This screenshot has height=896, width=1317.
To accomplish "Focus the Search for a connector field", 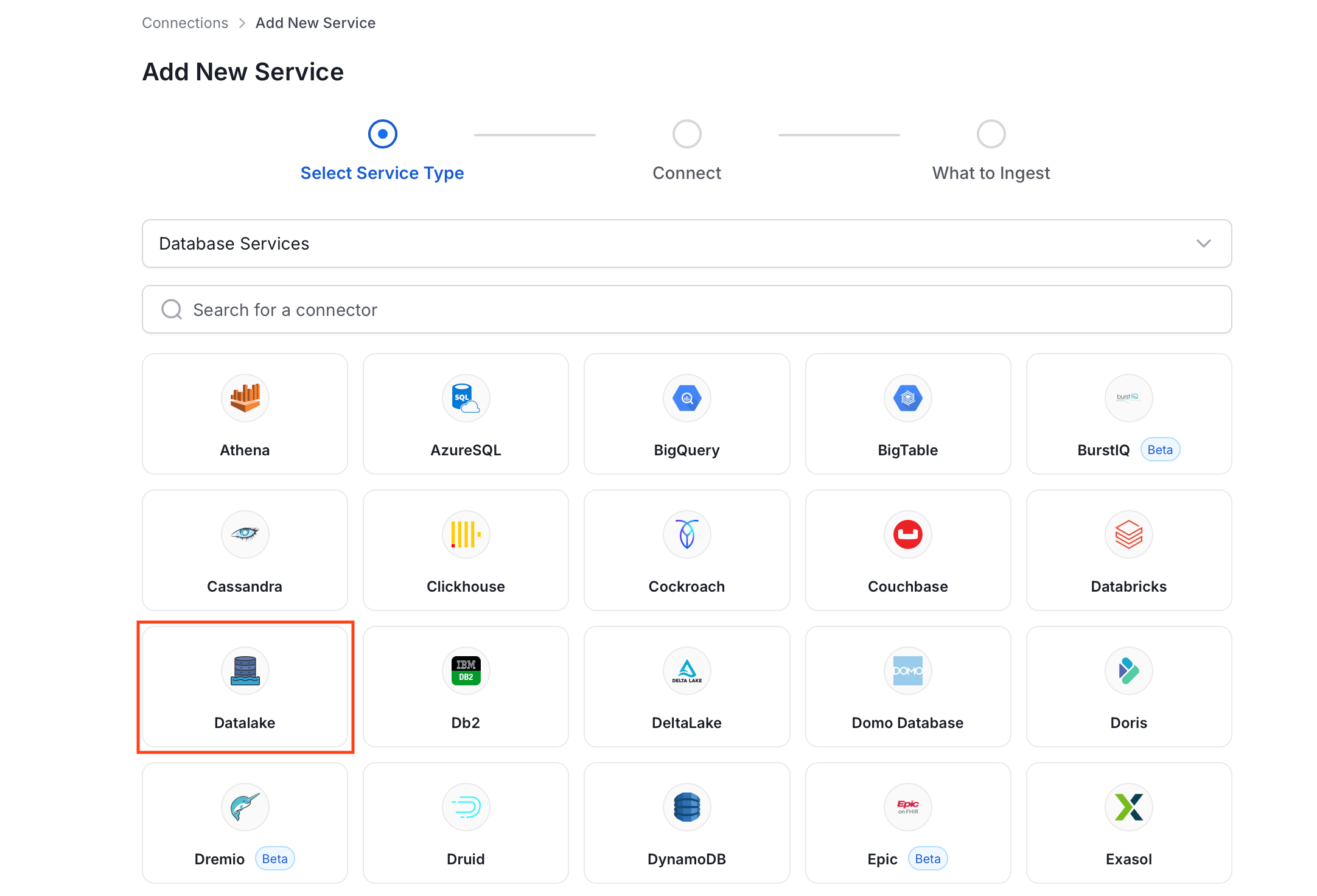I will click(686, 309).
